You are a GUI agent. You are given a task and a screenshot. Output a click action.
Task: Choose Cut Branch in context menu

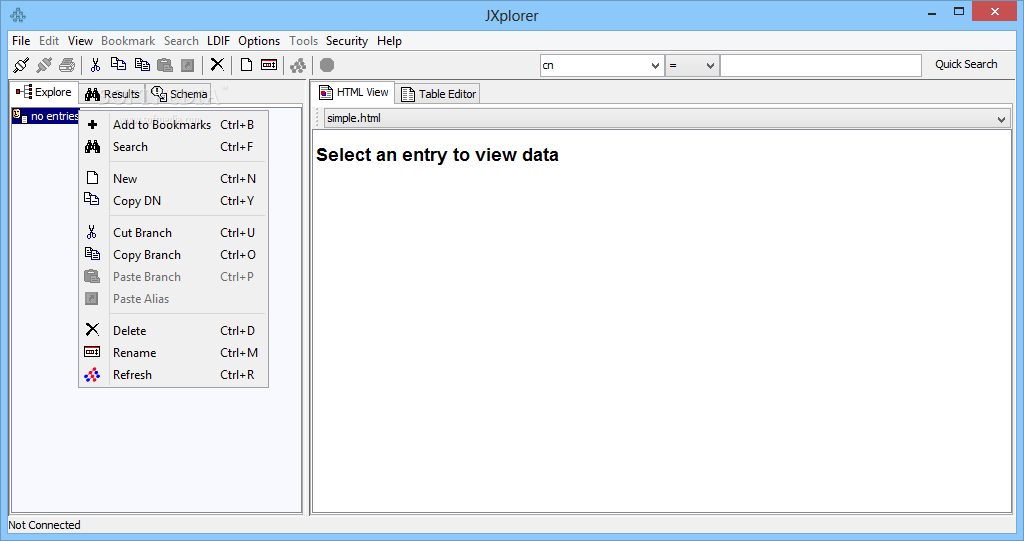tap(173, 233)
